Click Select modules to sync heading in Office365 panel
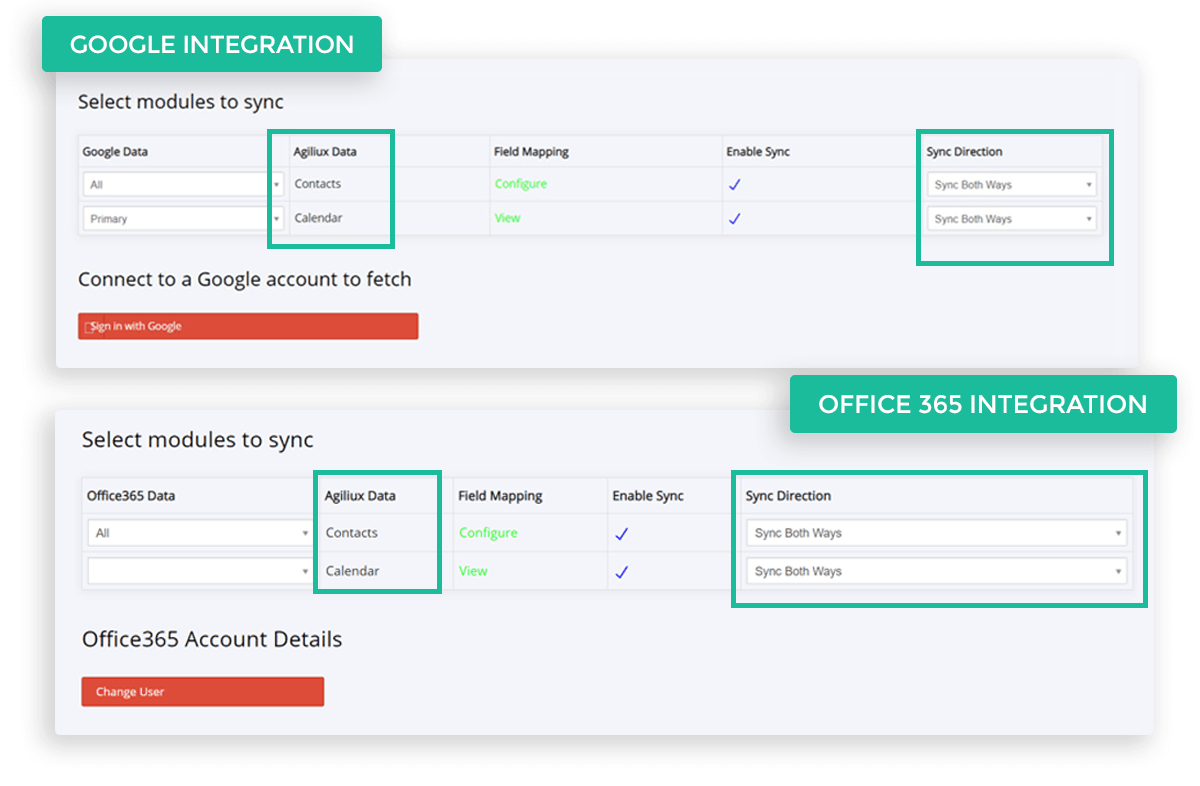This screenshot has width=1200, height=786. [198, 440]
